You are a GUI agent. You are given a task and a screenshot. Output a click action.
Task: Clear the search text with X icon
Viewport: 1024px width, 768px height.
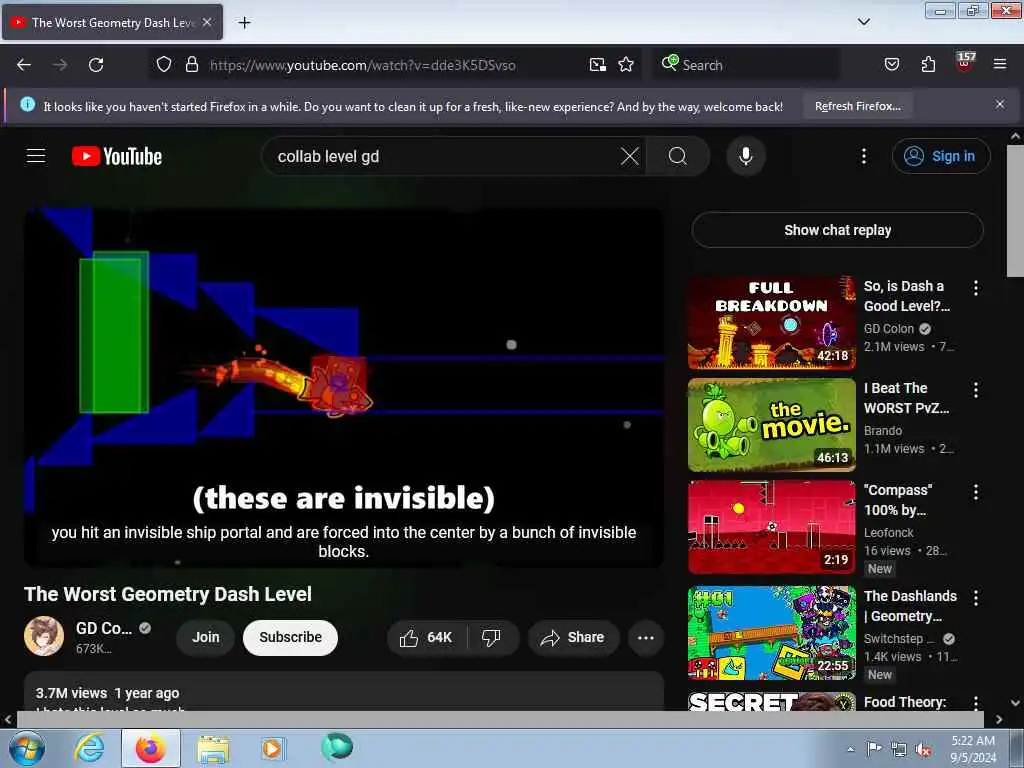click(x=630, y=156)
